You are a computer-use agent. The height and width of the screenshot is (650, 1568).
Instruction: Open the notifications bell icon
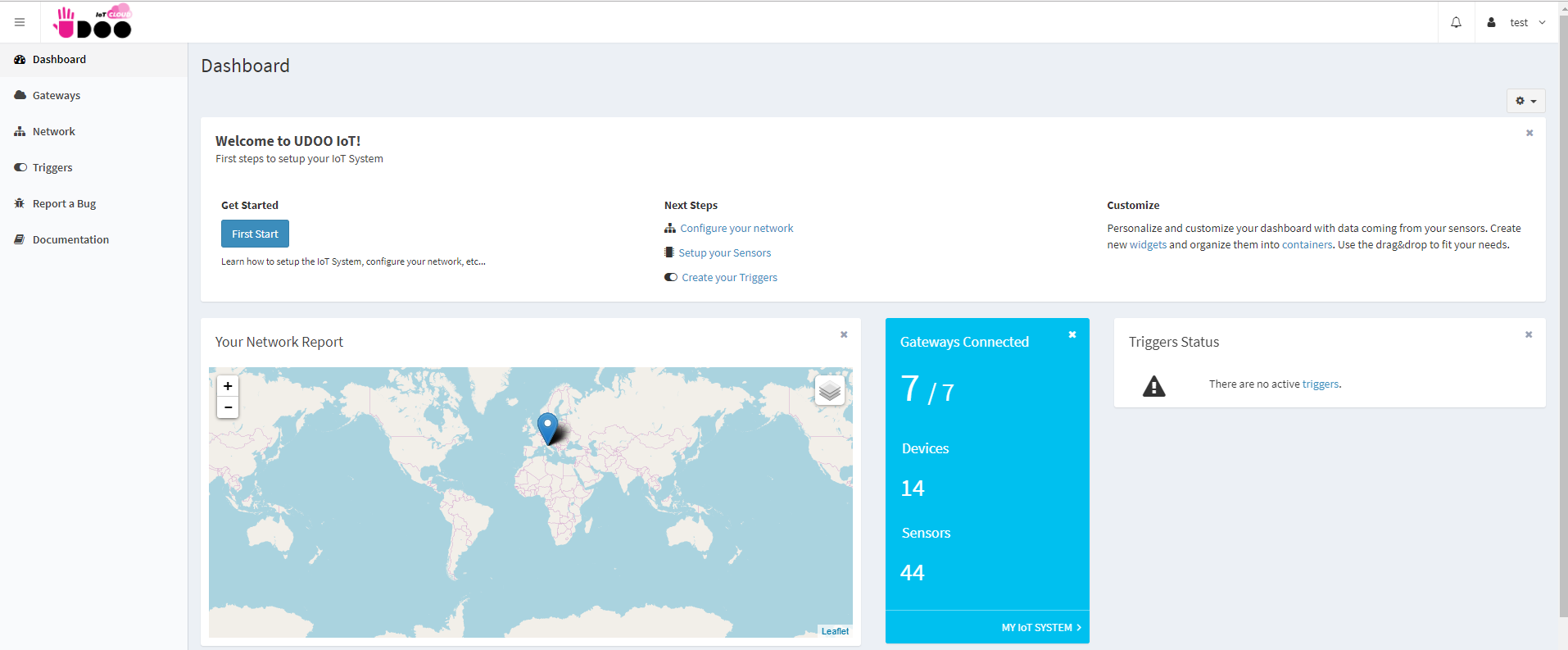tap(1456, 22)
